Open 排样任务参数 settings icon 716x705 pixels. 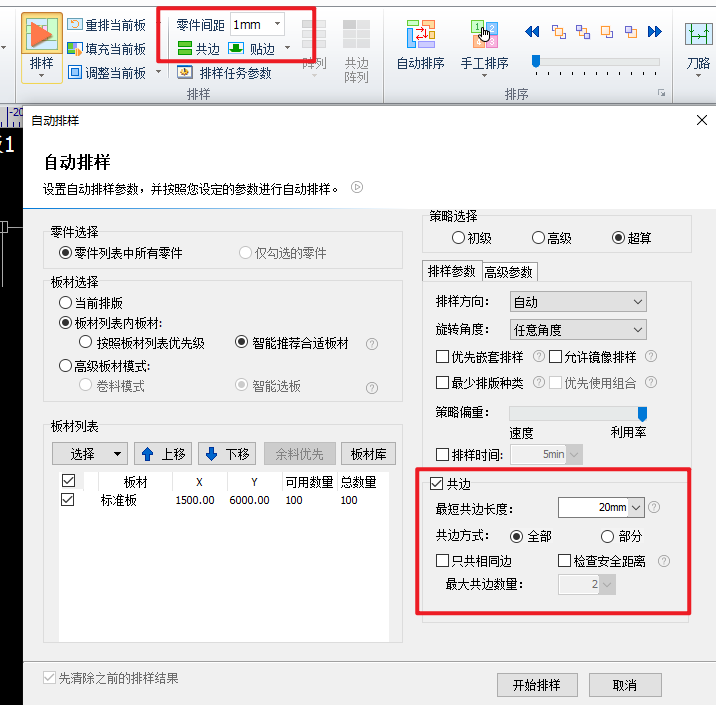coord(185,72)
